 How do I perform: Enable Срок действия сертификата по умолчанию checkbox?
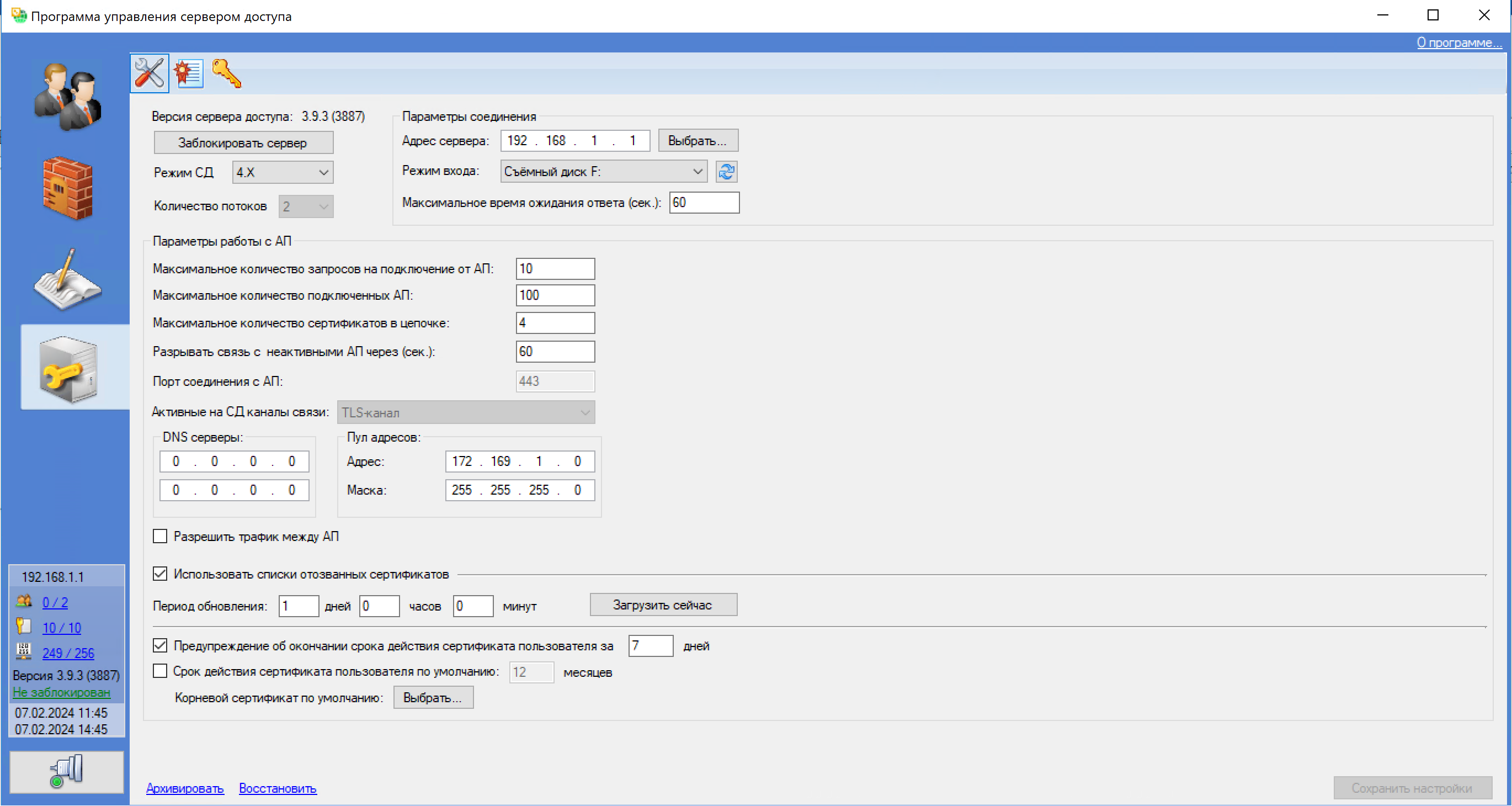point(159,671)
